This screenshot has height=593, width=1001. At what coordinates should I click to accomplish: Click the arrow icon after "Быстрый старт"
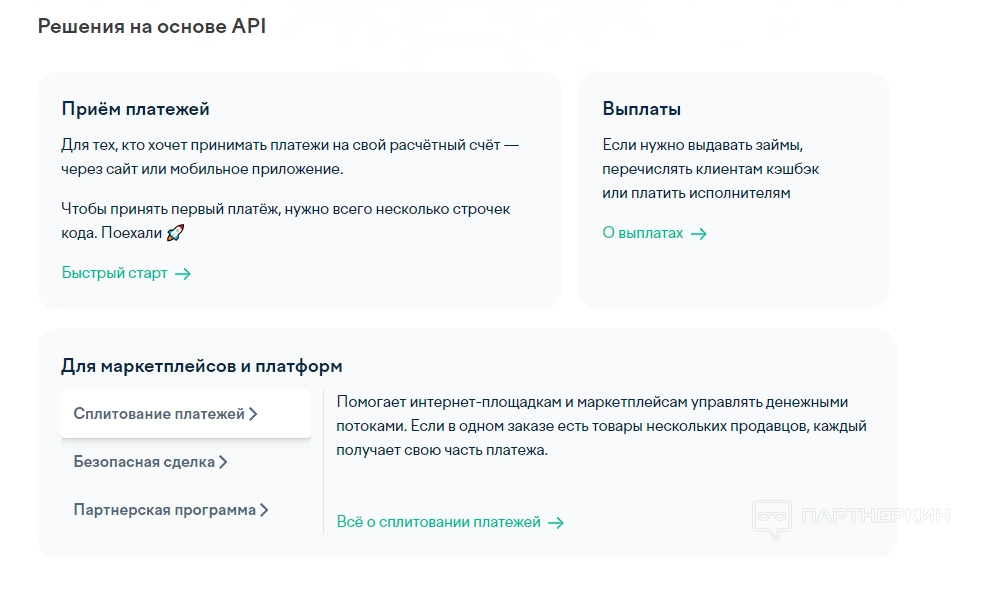click(183, 273)
